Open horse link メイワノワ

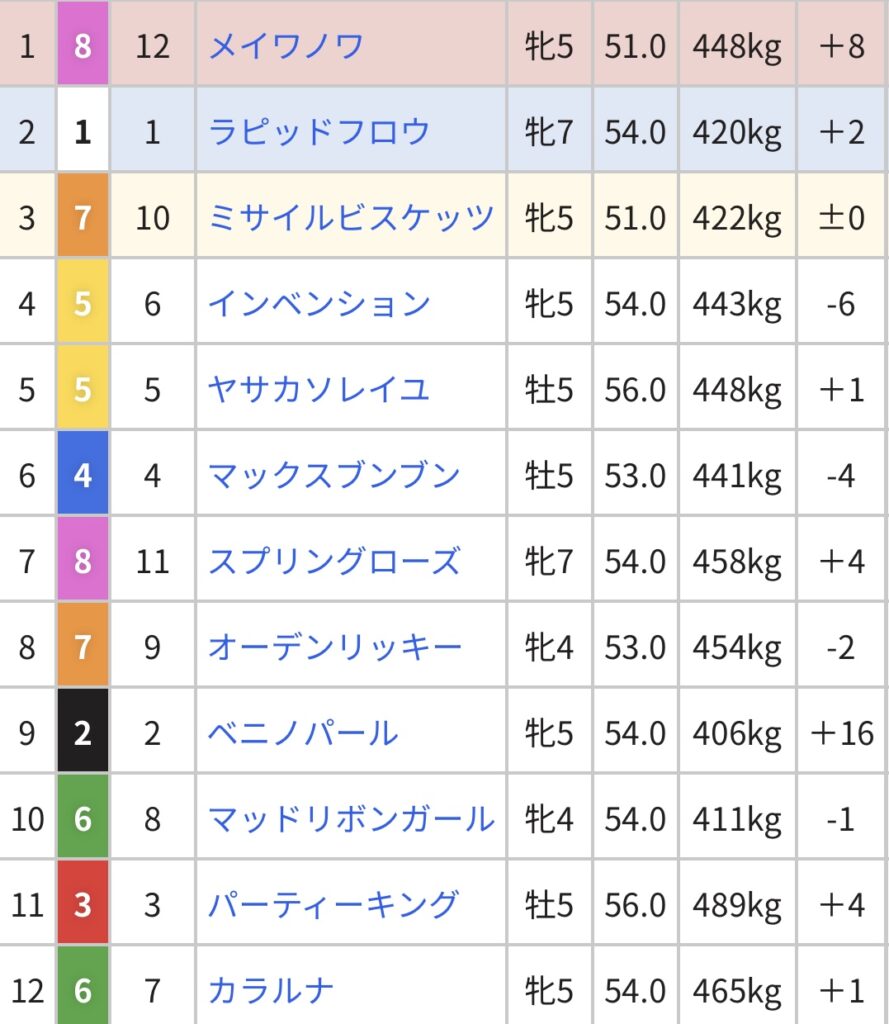pyautogui.click(x=286, y=46)
